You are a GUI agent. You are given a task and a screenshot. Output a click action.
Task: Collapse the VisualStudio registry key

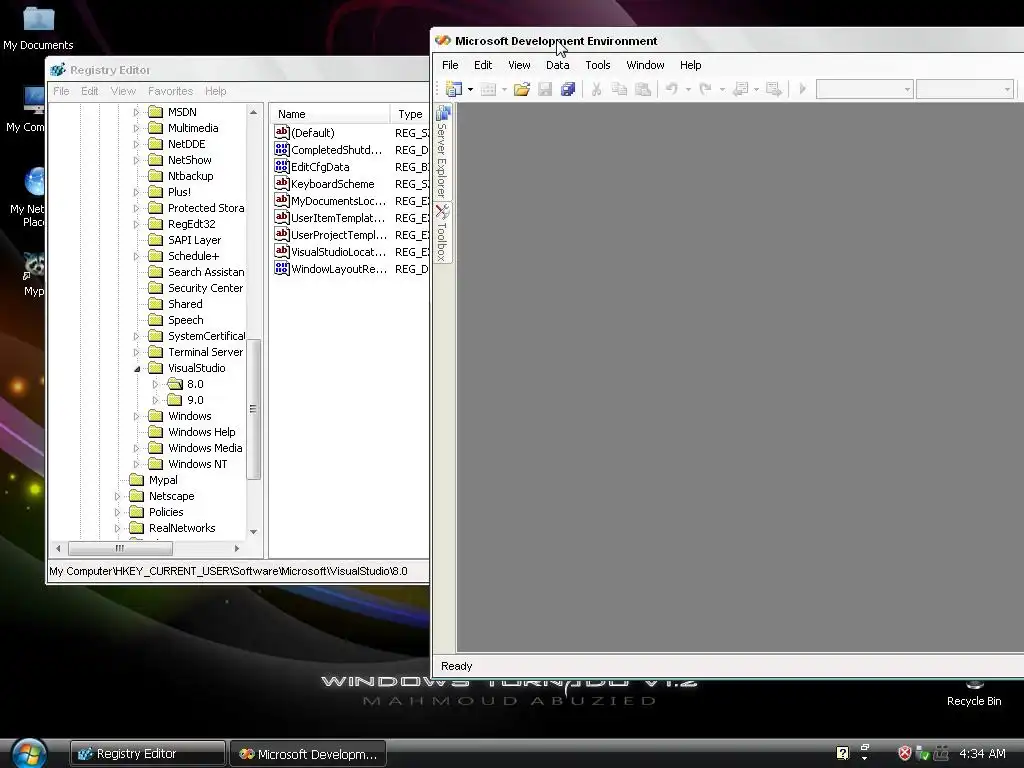pyautogui.click(x=136, y=369)
